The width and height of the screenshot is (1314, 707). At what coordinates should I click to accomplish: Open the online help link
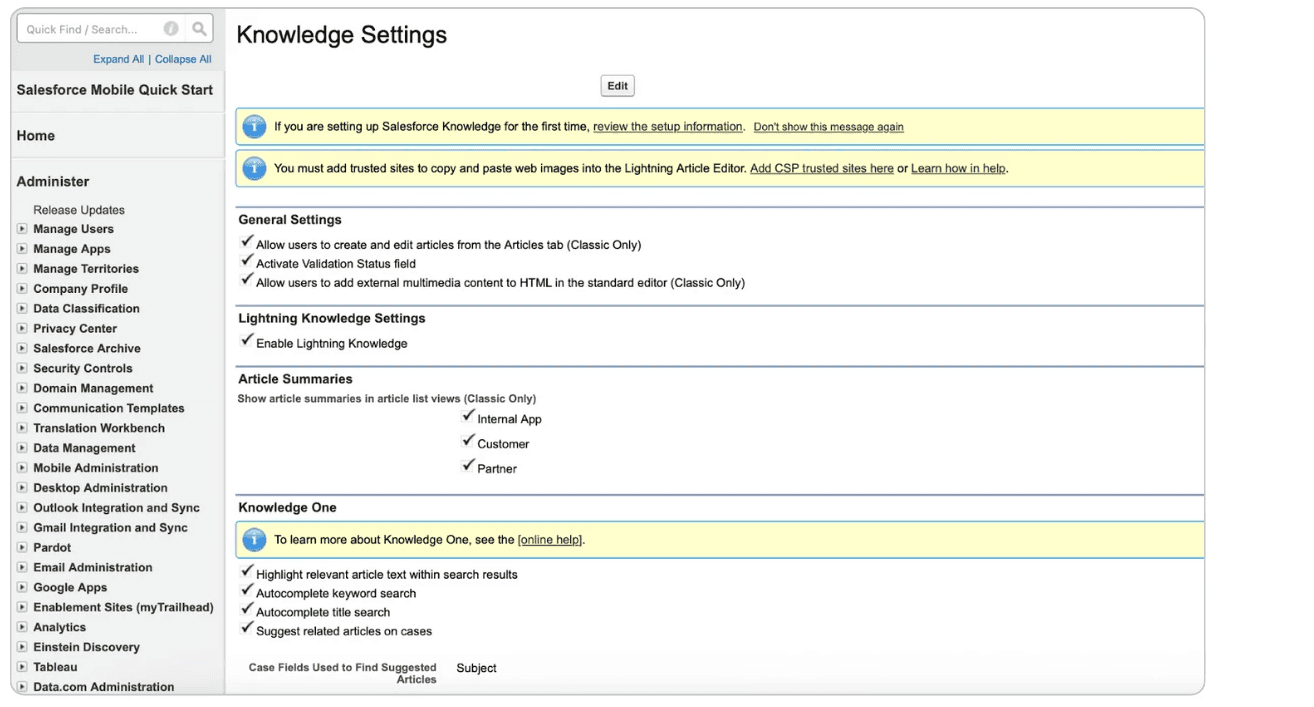pyautogui.click(x=550, y=540)
